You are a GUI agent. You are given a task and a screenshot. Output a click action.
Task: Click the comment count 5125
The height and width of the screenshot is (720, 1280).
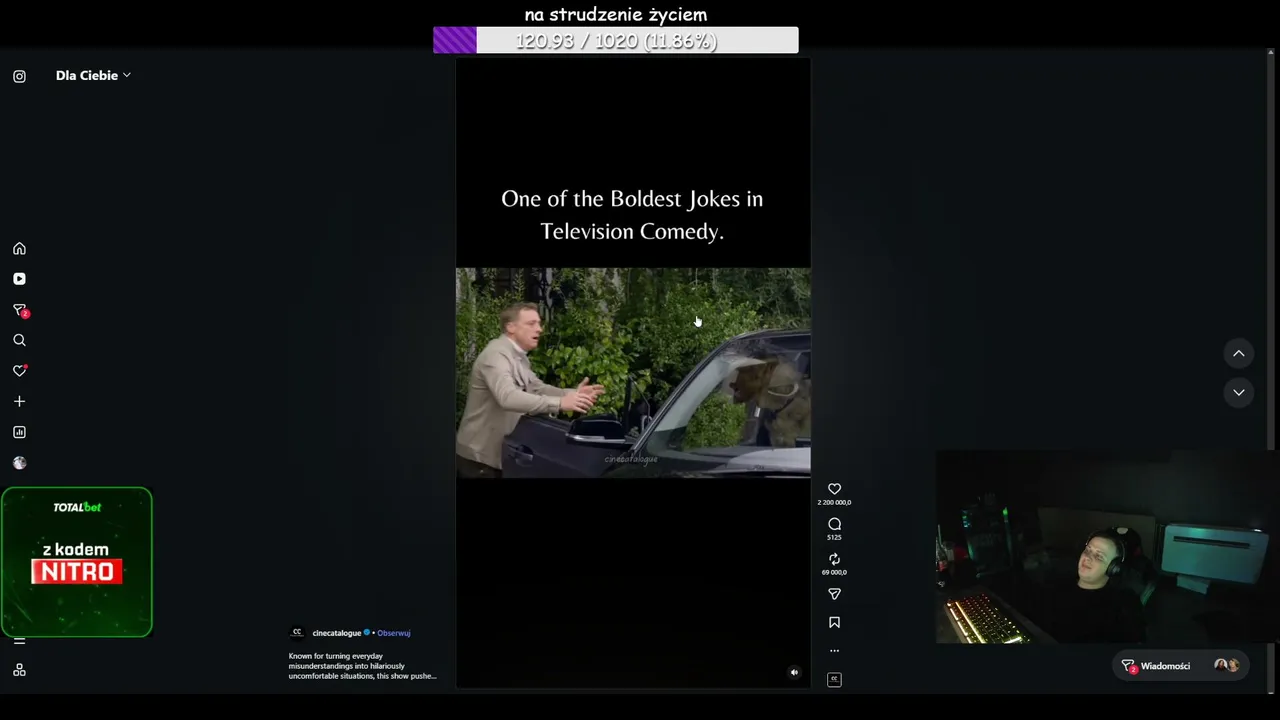click(x=834, y=537)
